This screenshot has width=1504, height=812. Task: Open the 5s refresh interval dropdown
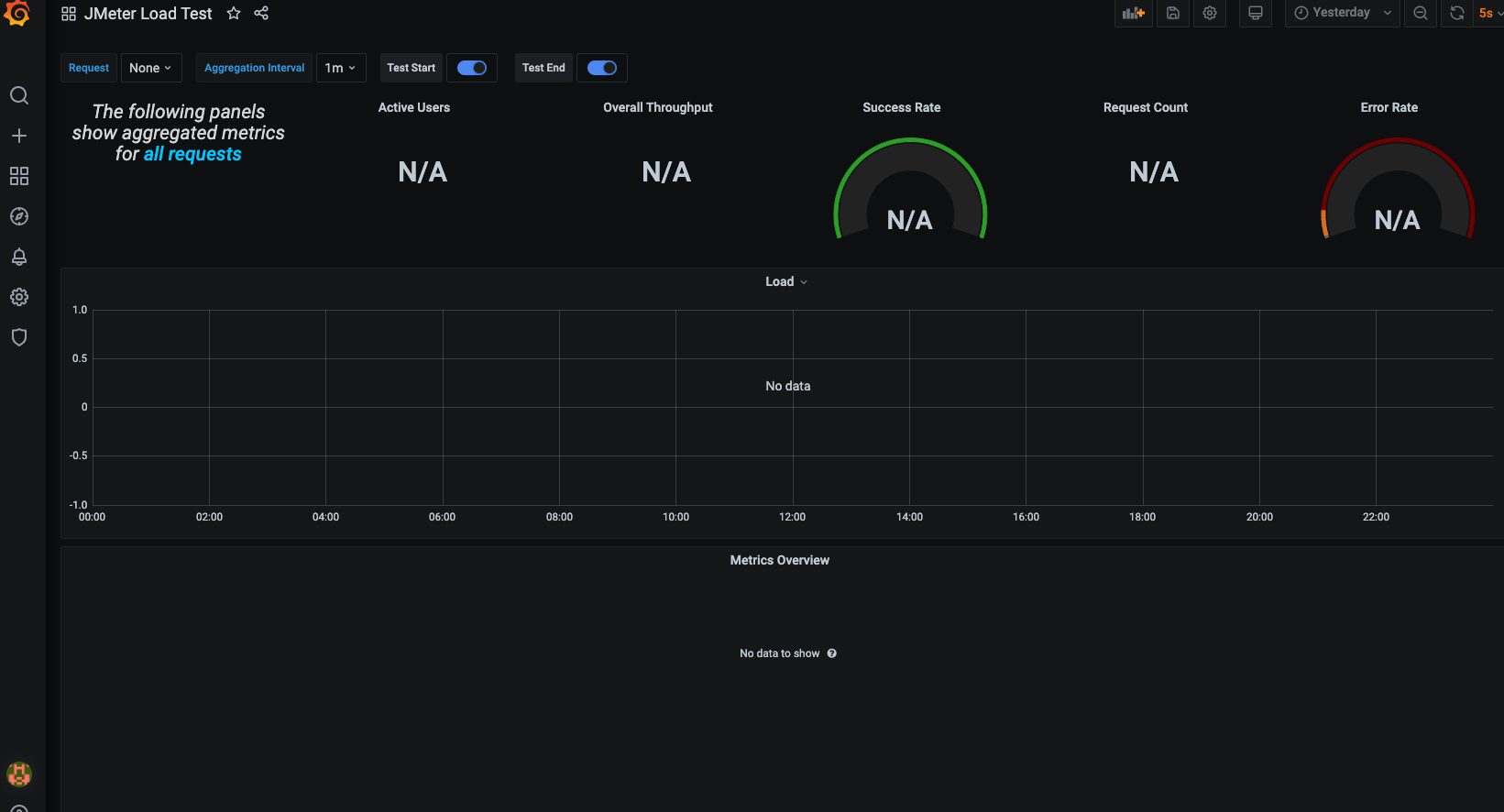[1489, 13]
